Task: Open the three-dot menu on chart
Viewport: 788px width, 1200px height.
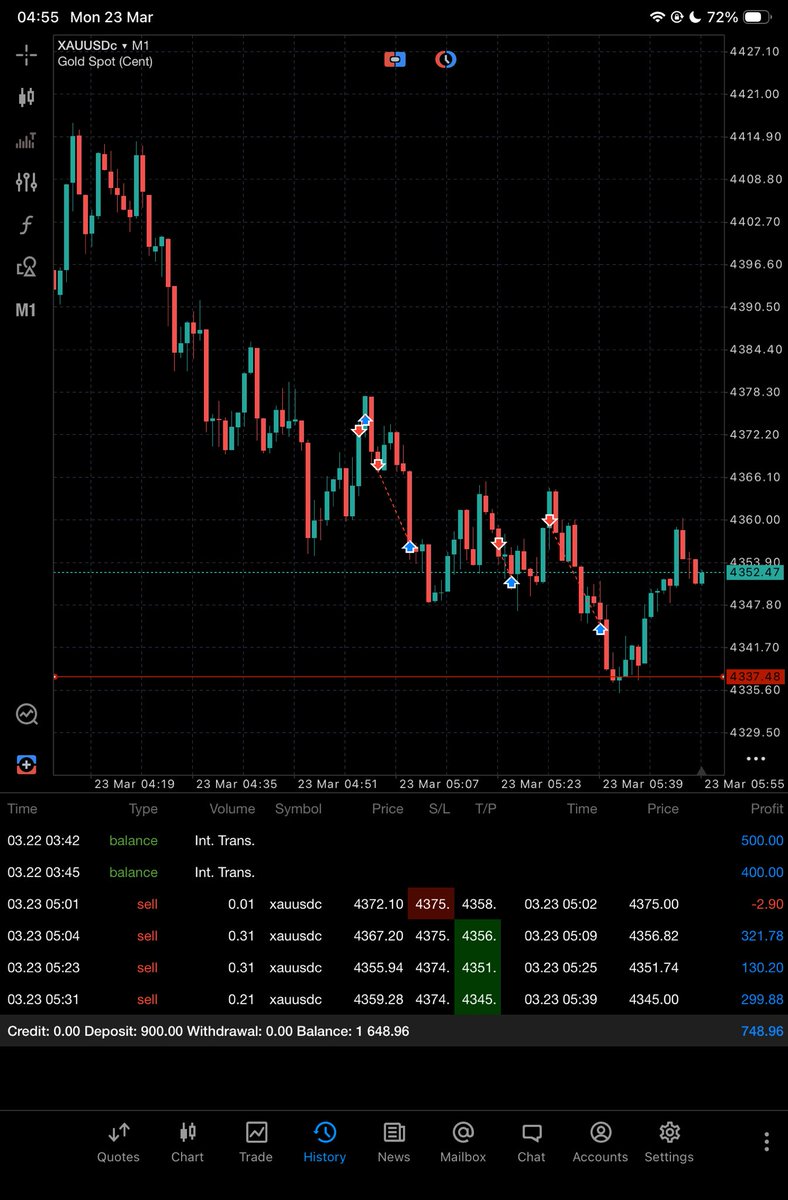Action: click(755, 759)
